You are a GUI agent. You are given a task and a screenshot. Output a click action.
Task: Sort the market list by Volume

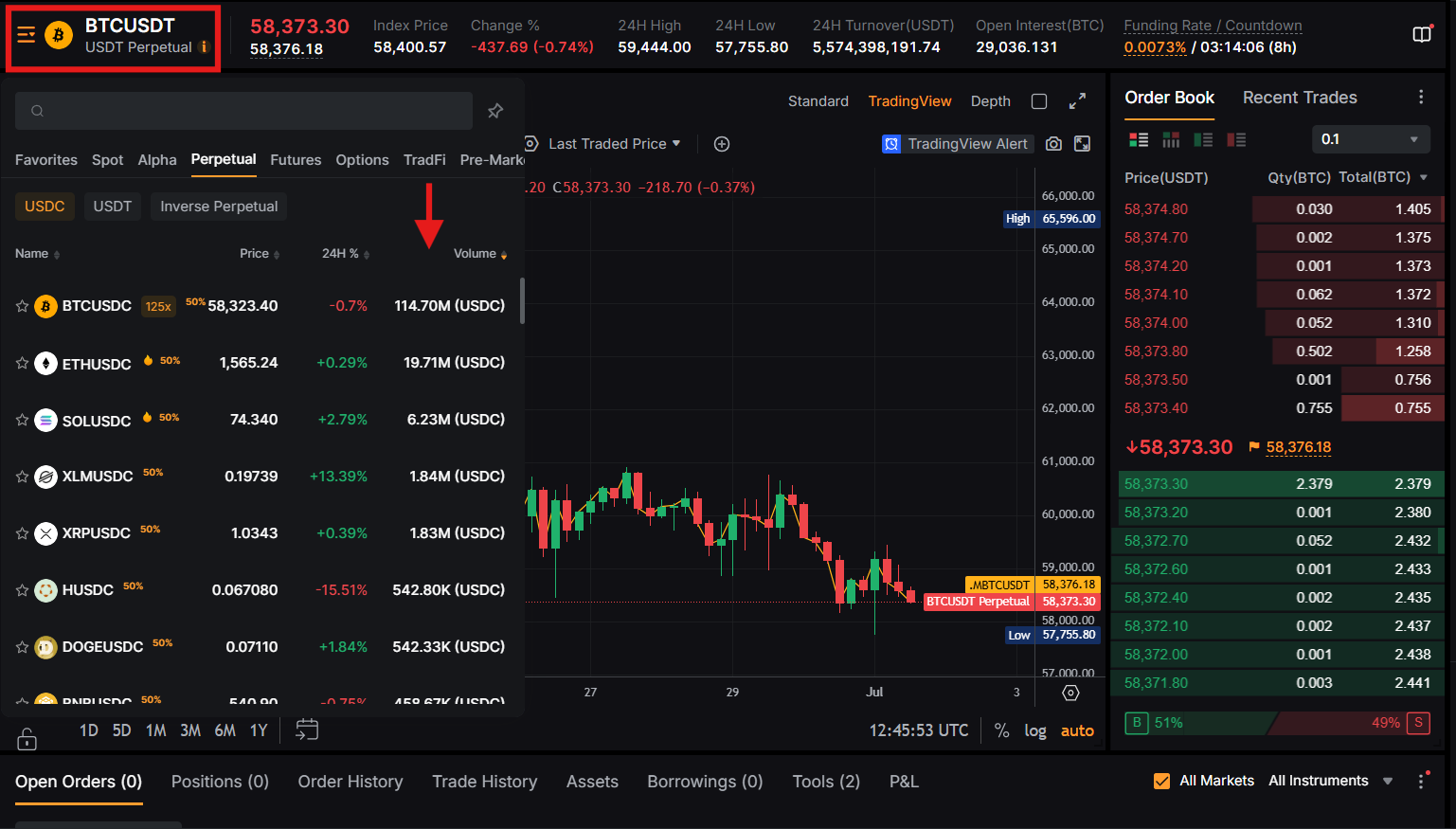(480, 254)
